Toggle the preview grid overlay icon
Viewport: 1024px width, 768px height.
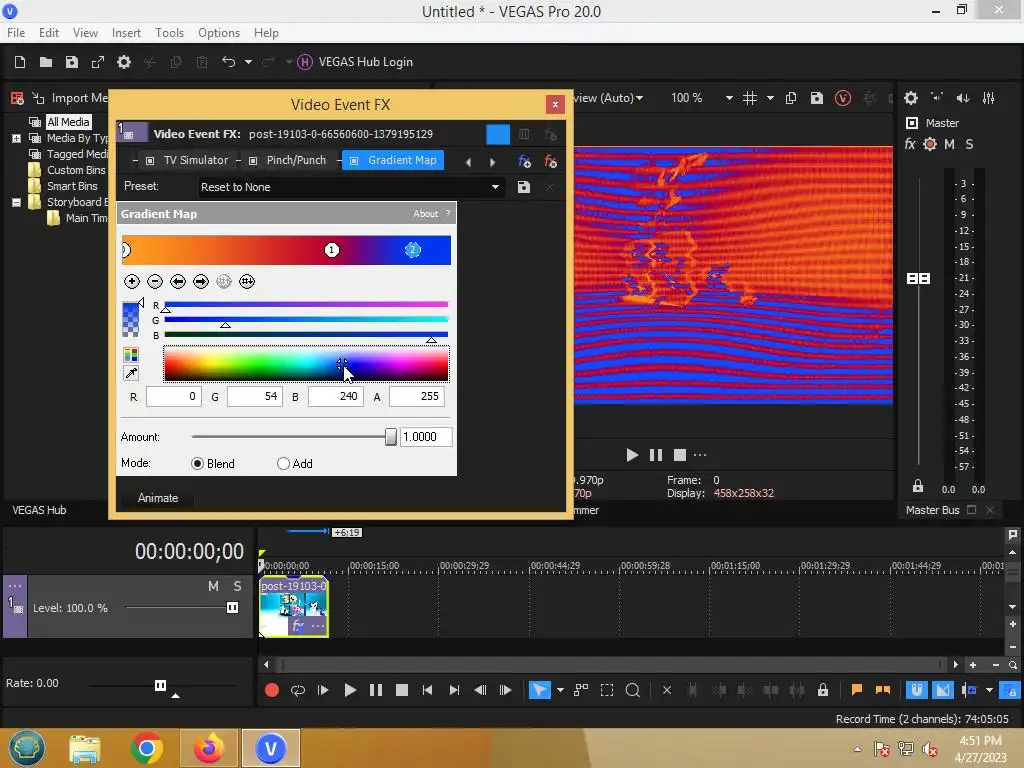pos(750,98)
